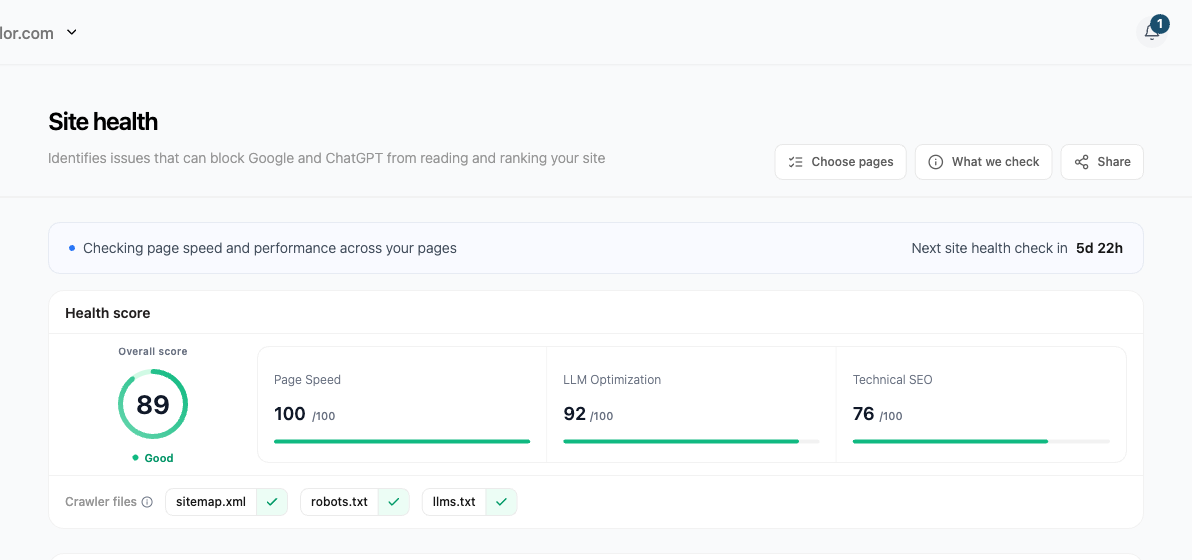Image resolution: width=1192 pixels, height=560 pixels.
Task: Click the Share button
Action: point(1102,162)
